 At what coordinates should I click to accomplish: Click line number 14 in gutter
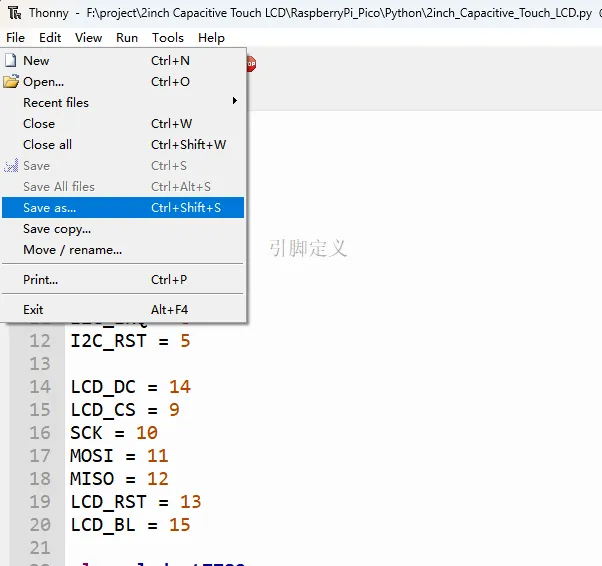point(40,387)
